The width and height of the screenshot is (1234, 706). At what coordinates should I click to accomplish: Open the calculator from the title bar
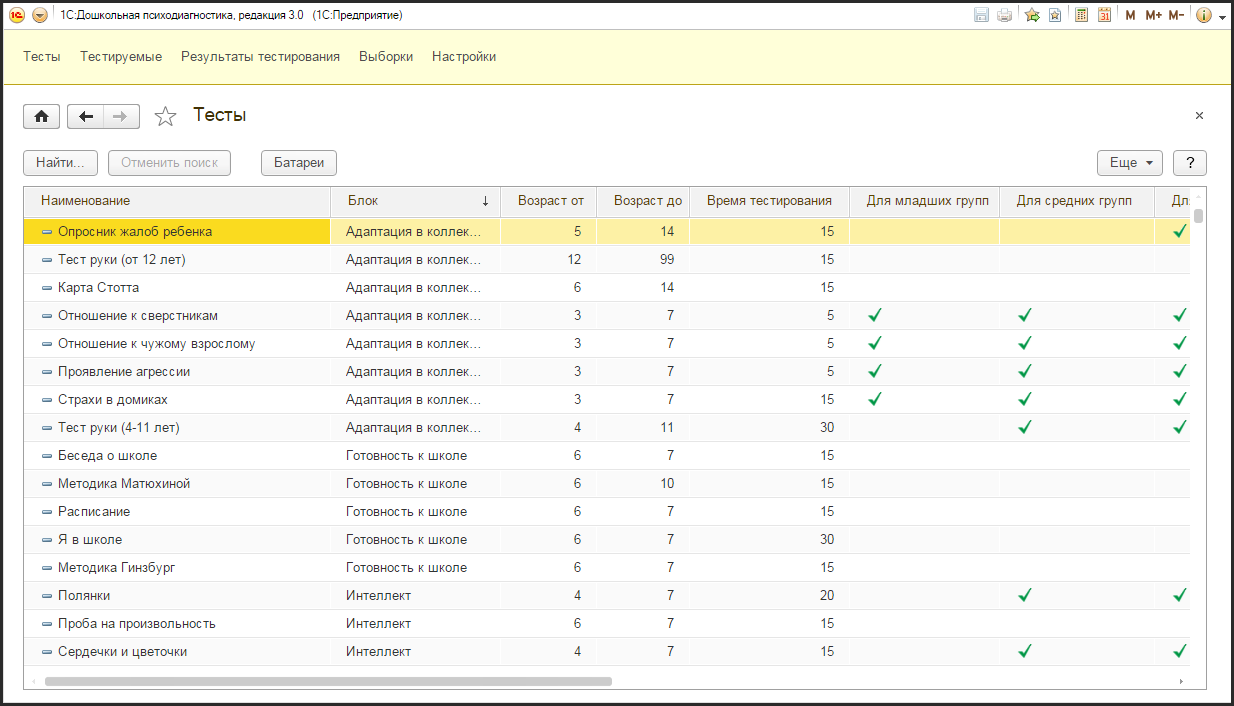tap(1081, 15)
